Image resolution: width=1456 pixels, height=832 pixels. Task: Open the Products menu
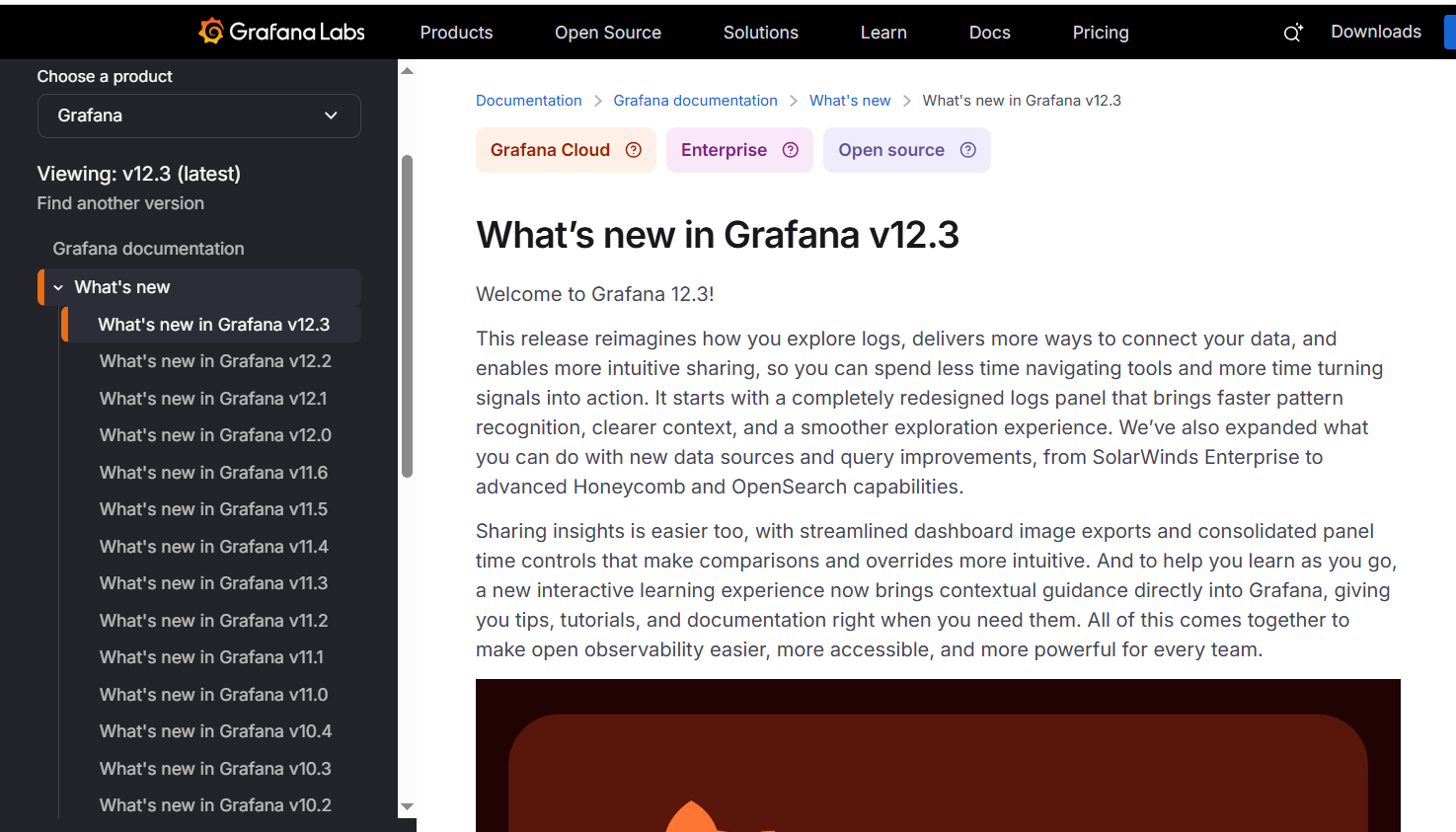(456, 33)
